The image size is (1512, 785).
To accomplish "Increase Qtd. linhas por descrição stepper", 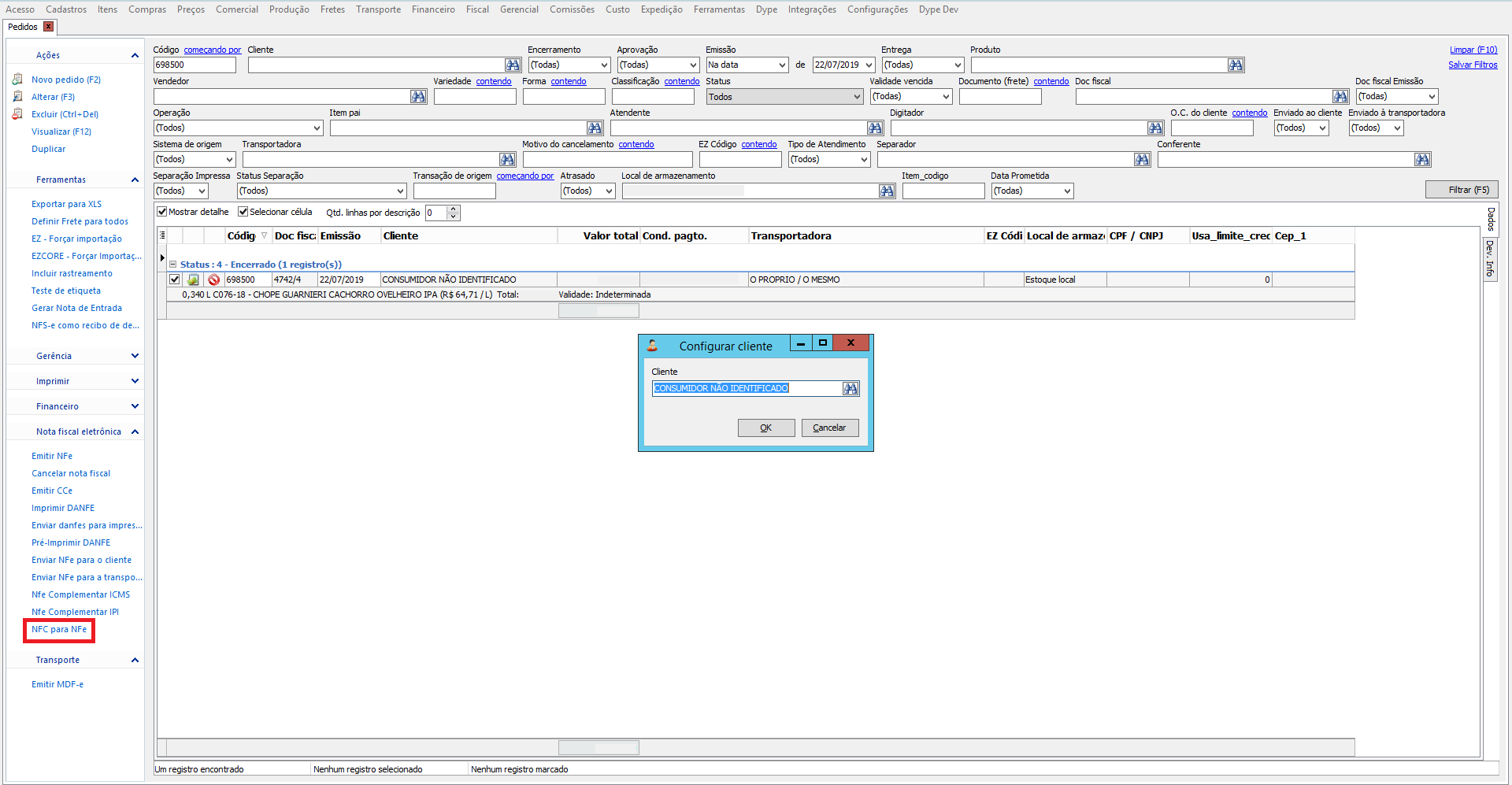I will (453, 209).
